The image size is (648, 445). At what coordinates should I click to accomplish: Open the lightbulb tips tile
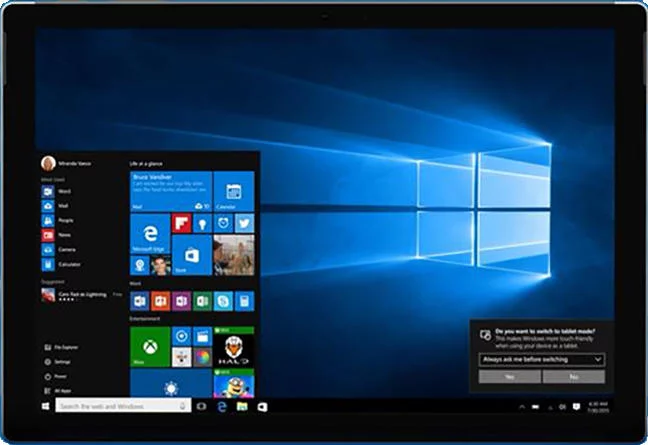click(x=202, y=223)
